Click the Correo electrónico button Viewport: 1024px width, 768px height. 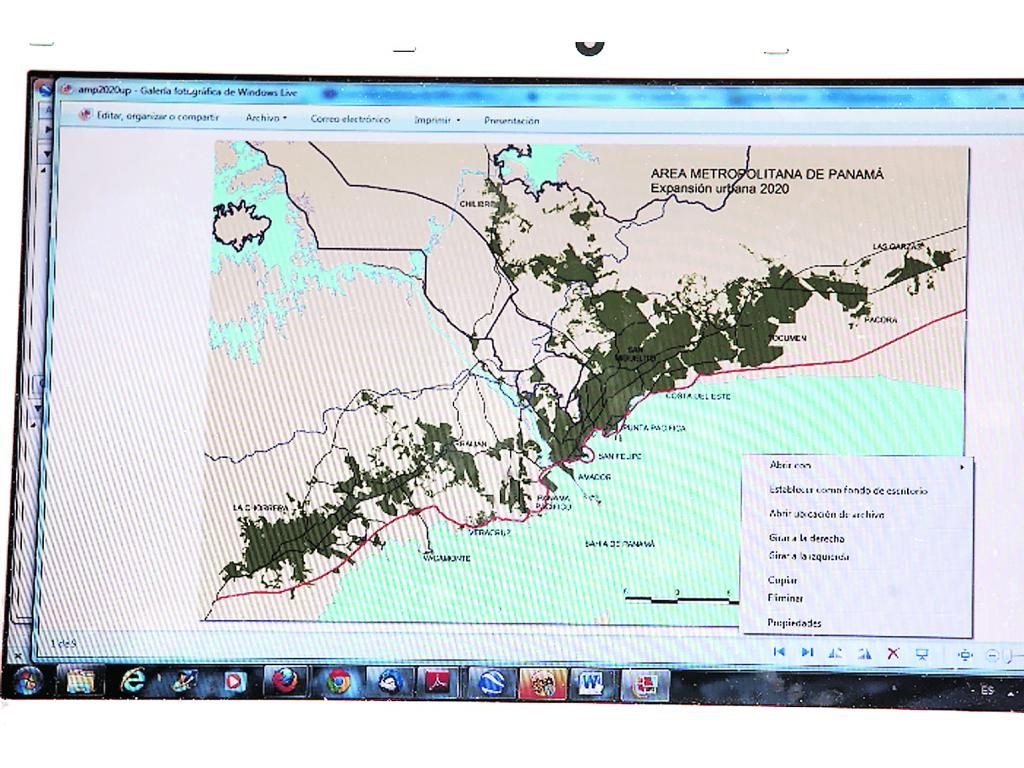coord(350,119)
